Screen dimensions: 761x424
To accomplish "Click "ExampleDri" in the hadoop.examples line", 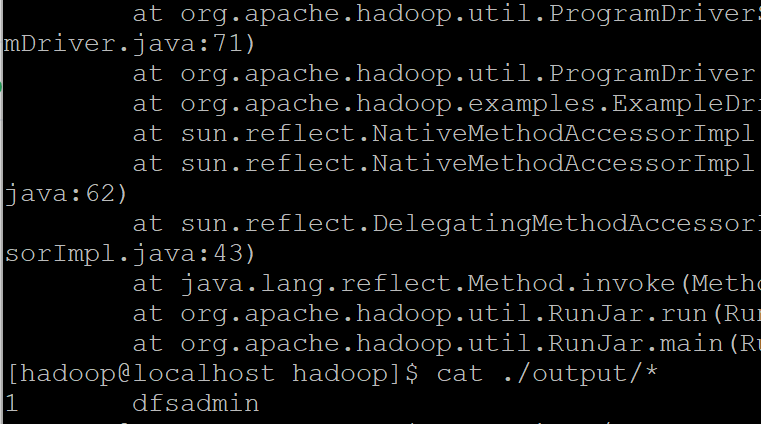I will click(x=686, y=104).
